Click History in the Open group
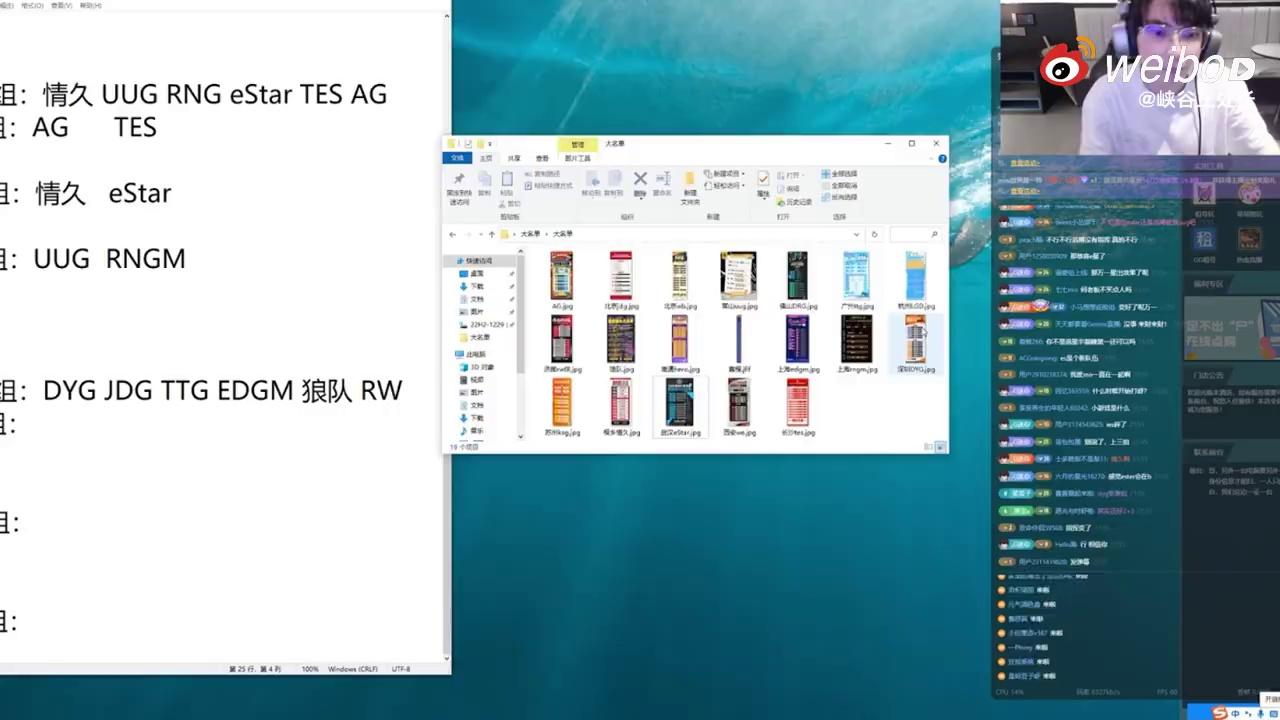The height and width of the screenshot is (720, 1280). coord(795,201)
